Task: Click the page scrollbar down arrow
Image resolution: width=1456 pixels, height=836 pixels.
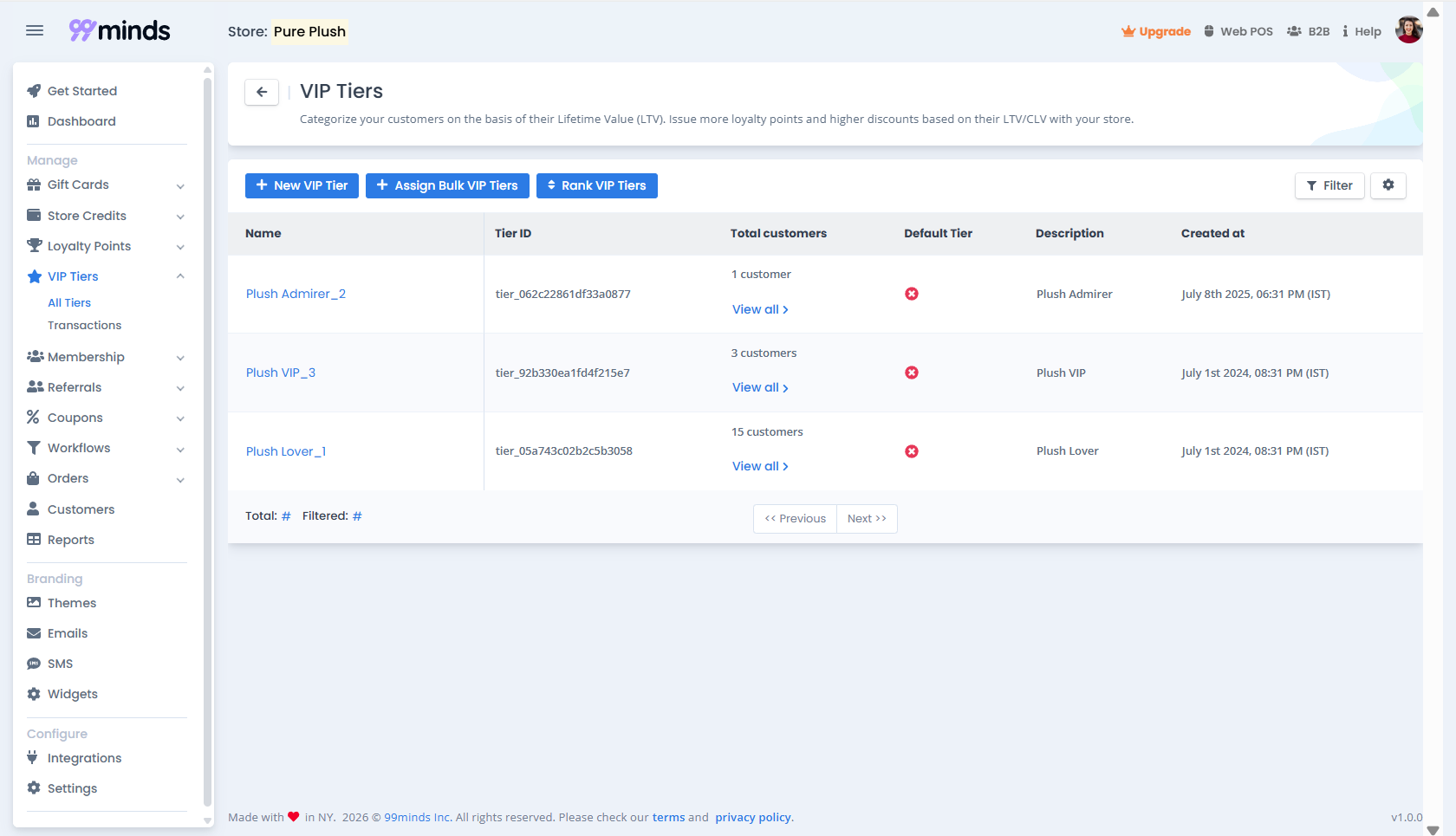Action: coord(1433,830)
